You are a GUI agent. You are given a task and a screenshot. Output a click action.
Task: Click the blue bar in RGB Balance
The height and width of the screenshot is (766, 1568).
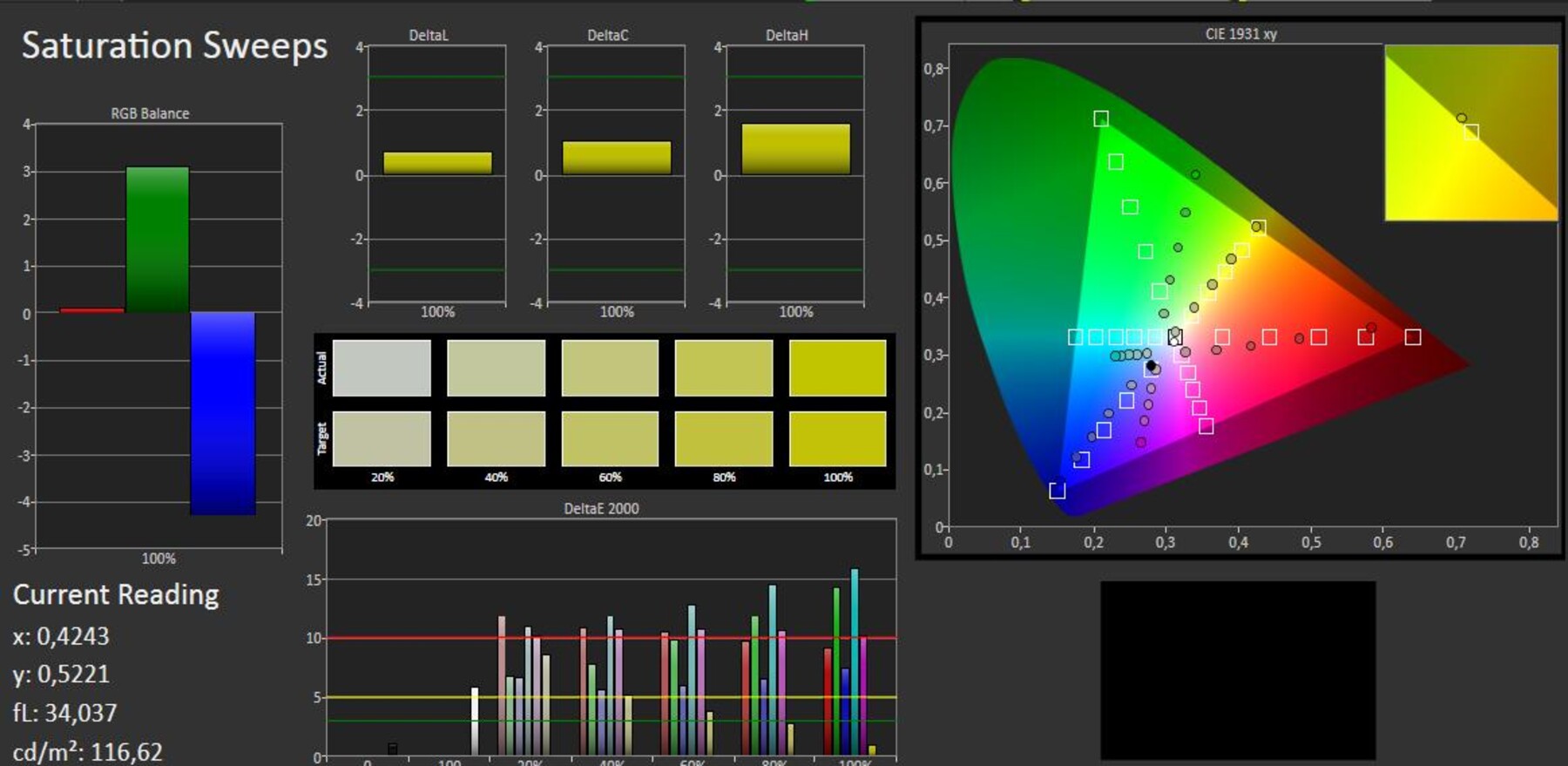point(223,413)
